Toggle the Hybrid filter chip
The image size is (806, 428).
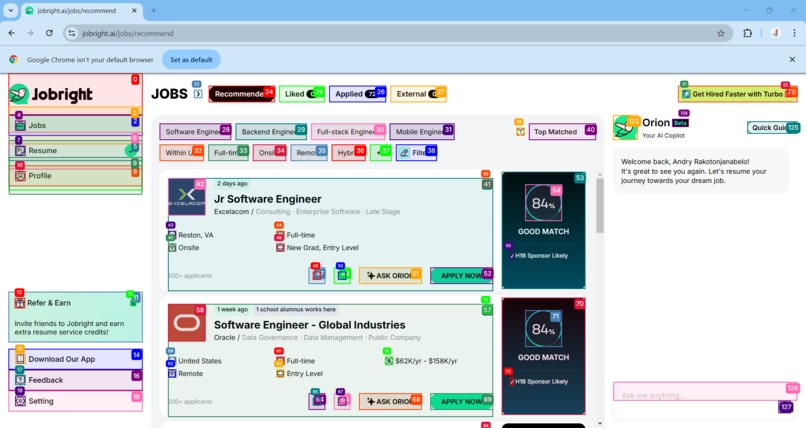349,153
